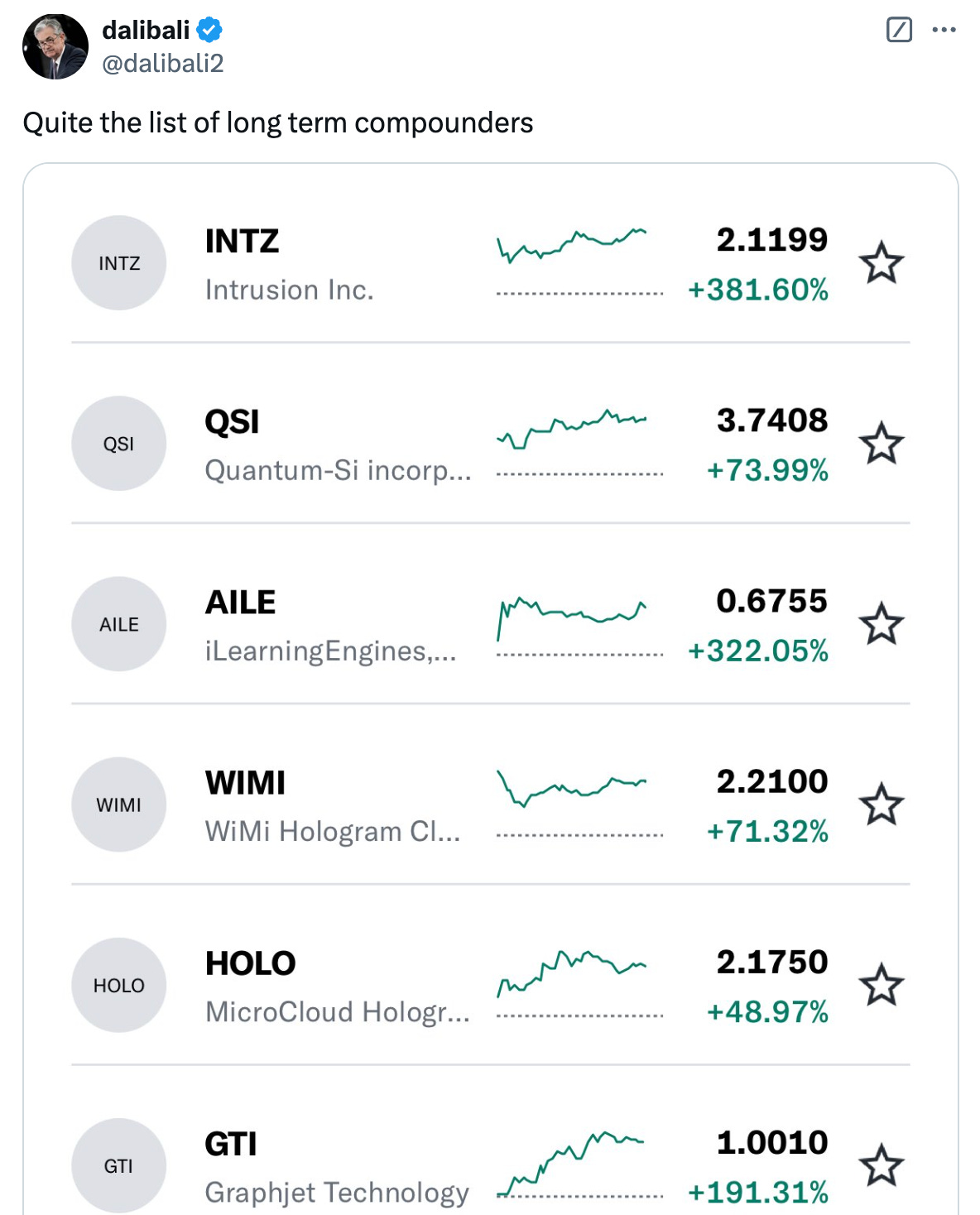Star the WIMI stock row
The image size is (980, 1215).
[882, 804]
